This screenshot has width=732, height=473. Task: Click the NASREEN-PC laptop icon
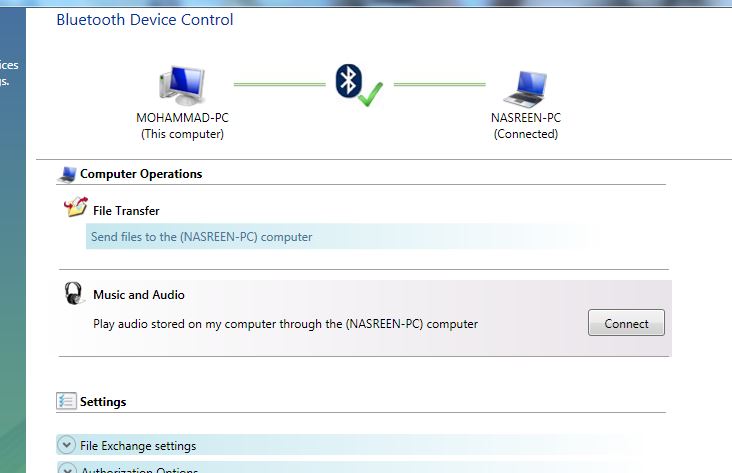click(x=526, y=89)
